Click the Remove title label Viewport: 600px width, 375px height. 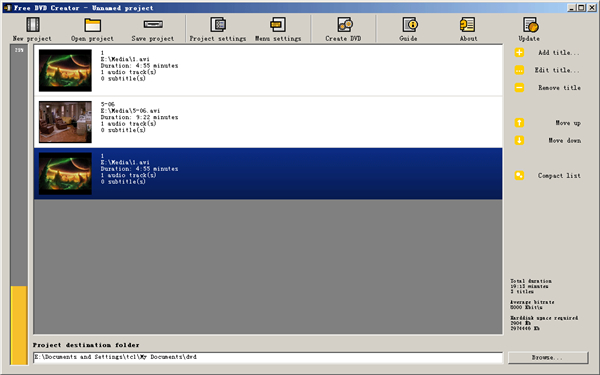(559, 88)
